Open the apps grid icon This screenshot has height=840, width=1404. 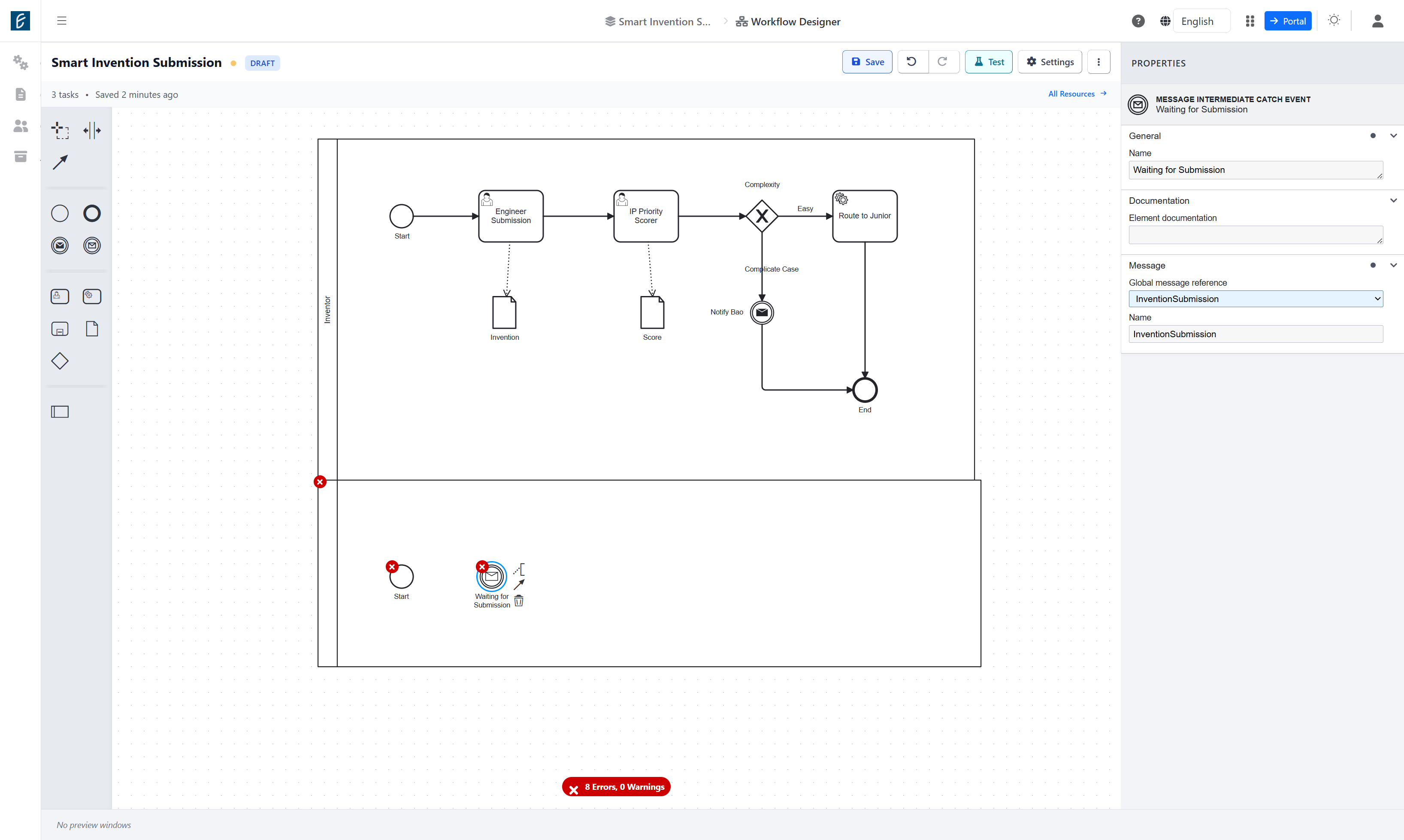[x=1250, y=21]
